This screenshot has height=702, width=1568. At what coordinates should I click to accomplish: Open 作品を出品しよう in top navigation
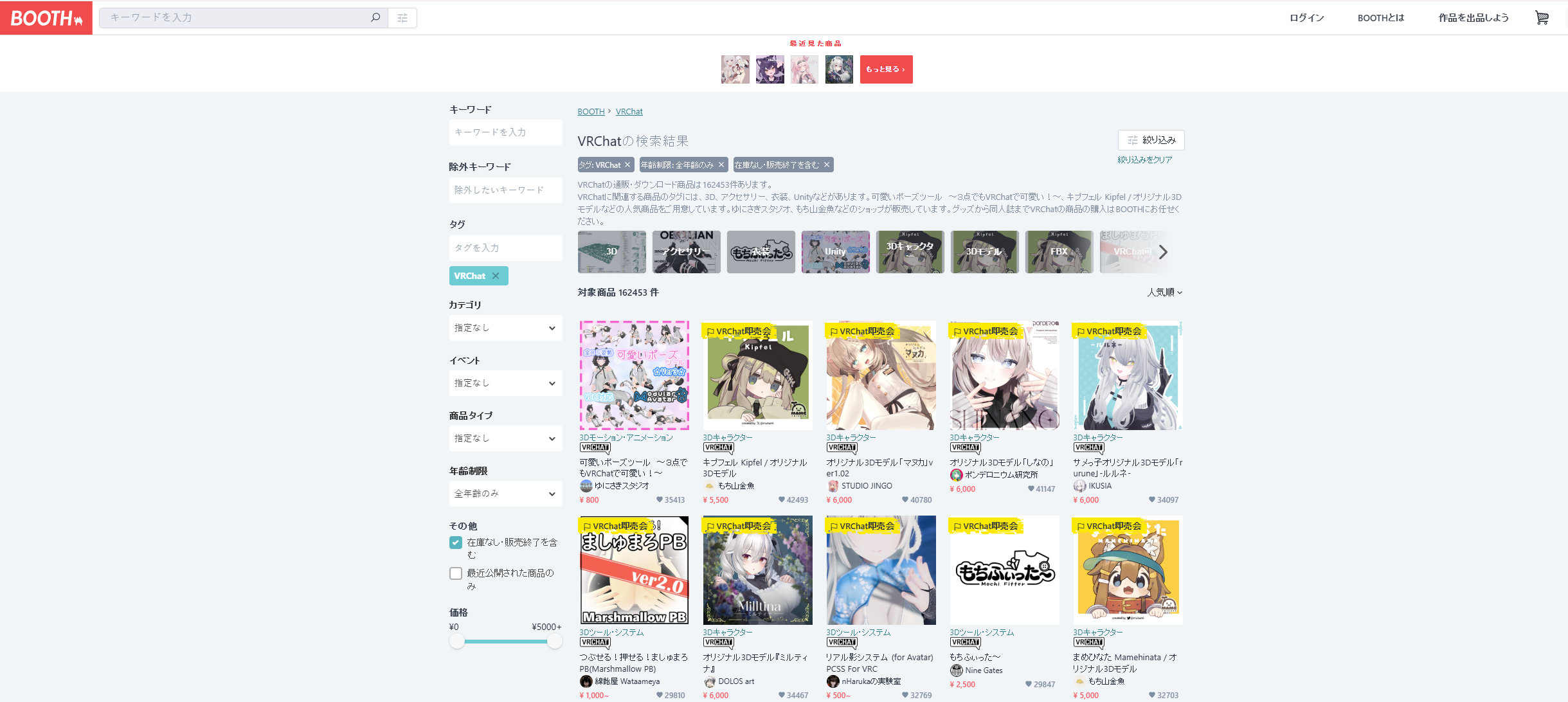point(1473,18)
